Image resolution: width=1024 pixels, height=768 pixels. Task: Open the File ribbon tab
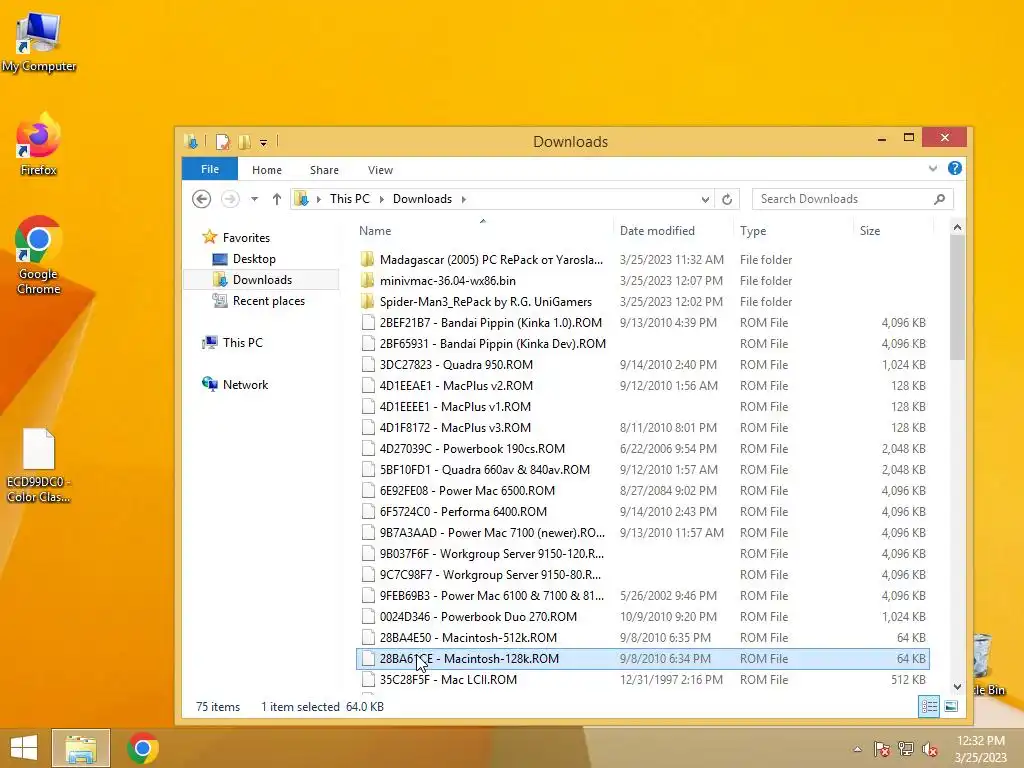pyautogui.click(x=210, y=169)
